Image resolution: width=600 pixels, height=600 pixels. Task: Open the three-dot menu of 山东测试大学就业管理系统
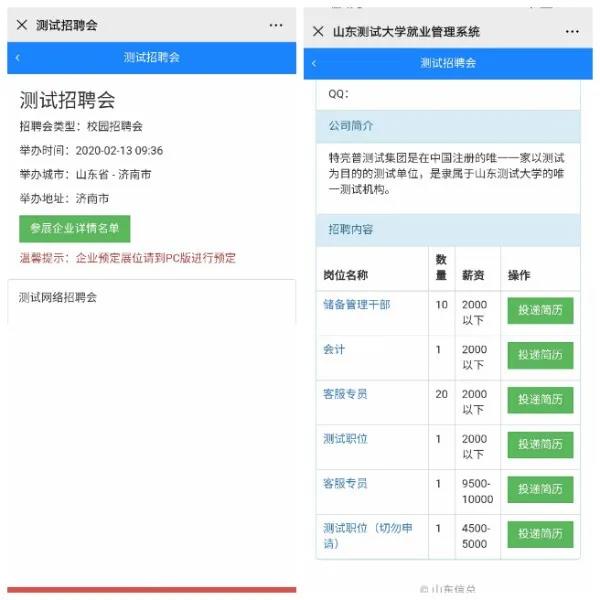point(572,32)
